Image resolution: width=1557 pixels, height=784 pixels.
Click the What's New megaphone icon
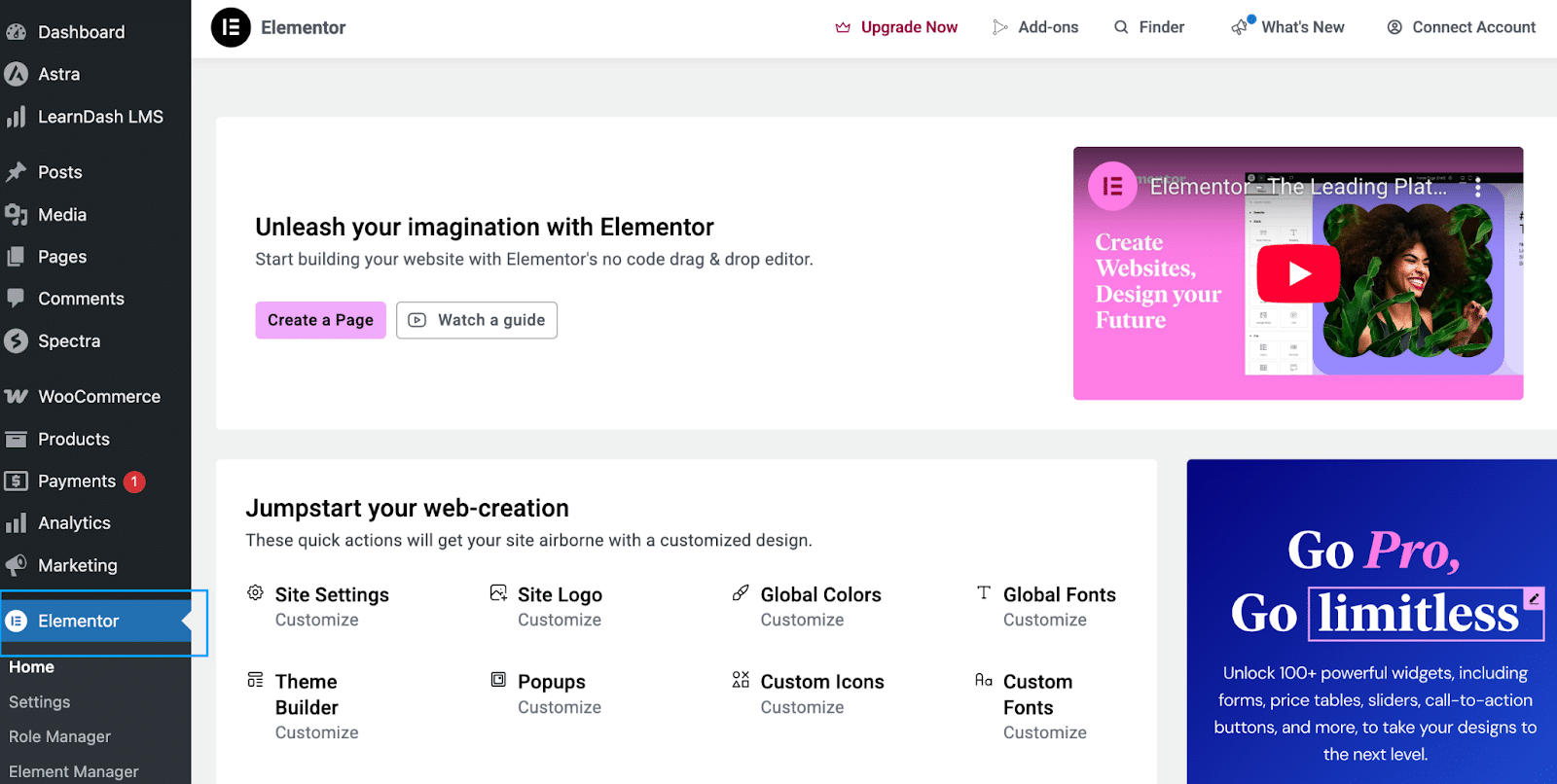pos(1241,27)
